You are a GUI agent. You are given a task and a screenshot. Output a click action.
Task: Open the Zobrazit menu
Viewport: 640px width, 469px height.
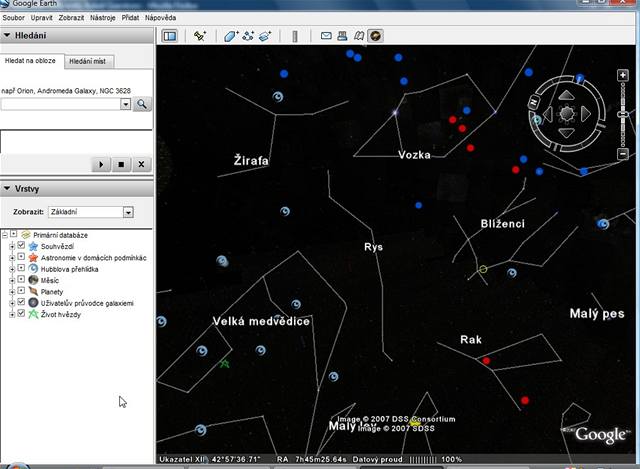71,18
